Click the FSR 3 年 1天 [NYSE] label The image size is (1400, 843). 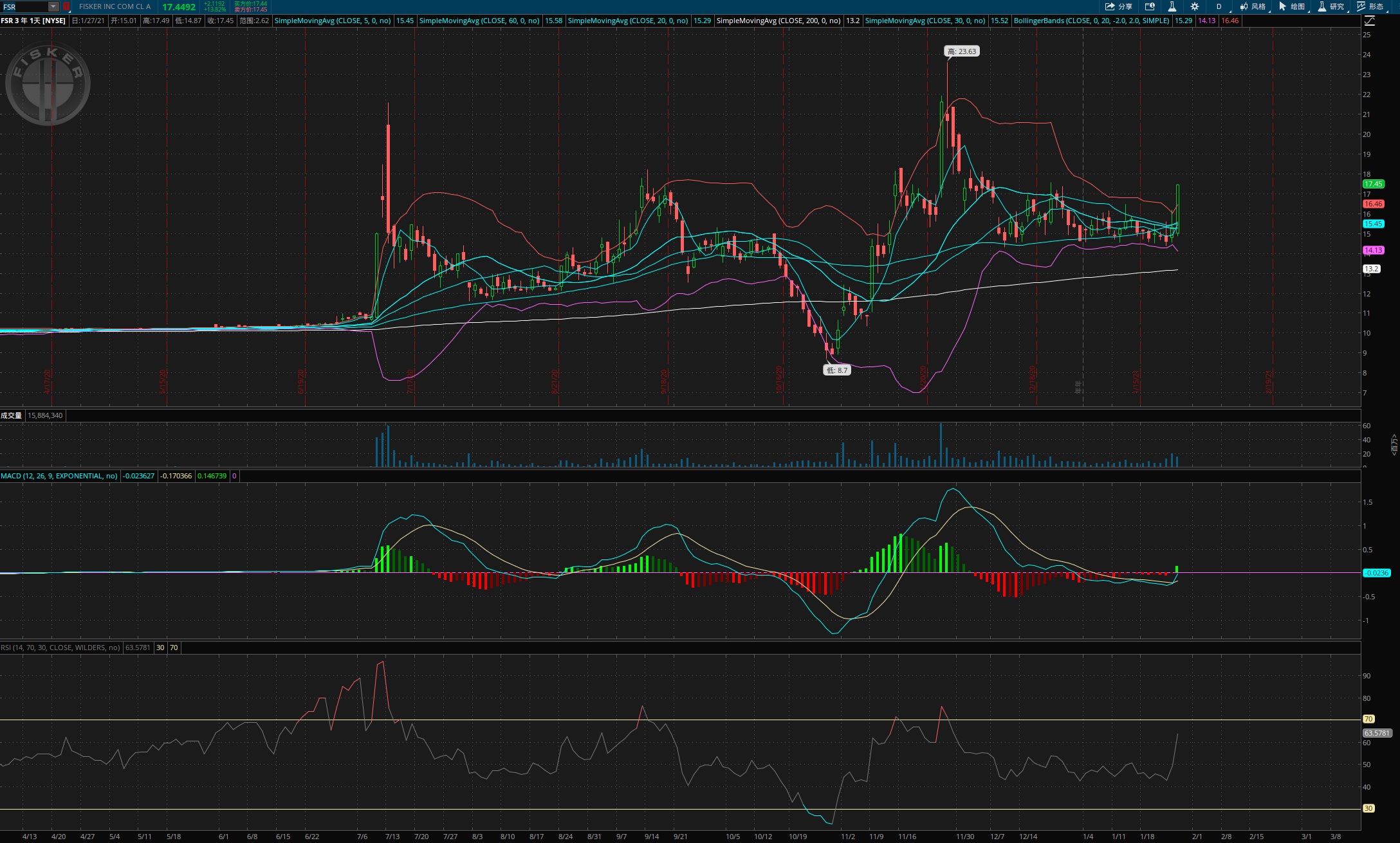click(x=33, y=21)
